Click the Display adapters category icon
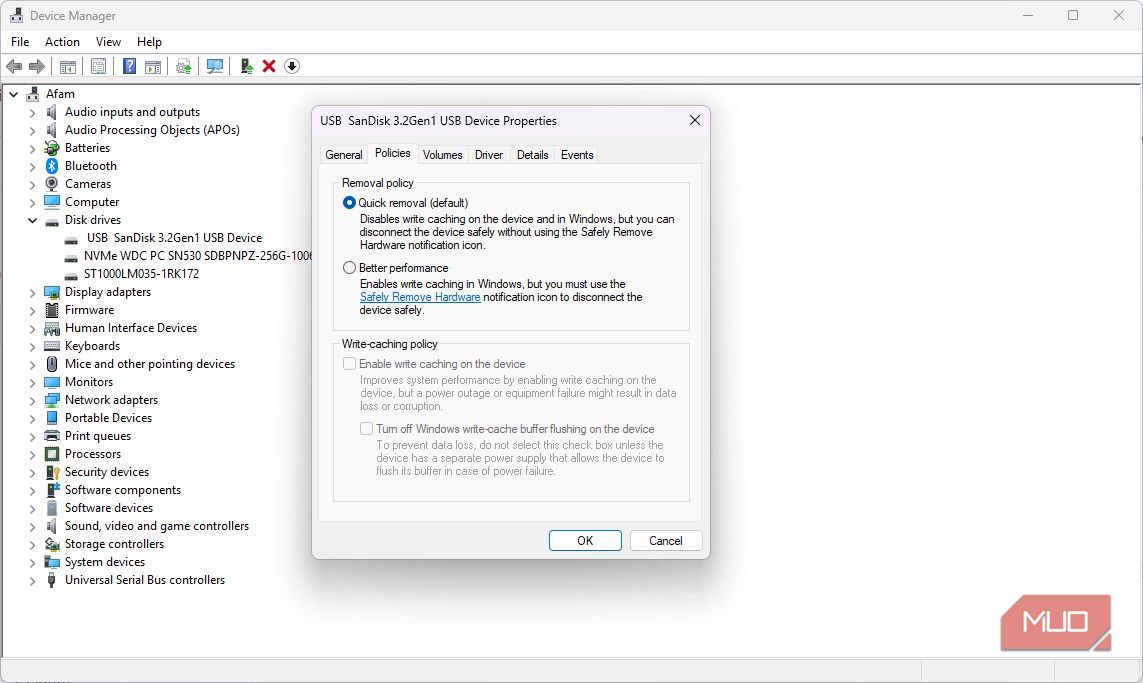Image resolution: width=1143 pixels, height=683 pixels. [x=52, y=292]
